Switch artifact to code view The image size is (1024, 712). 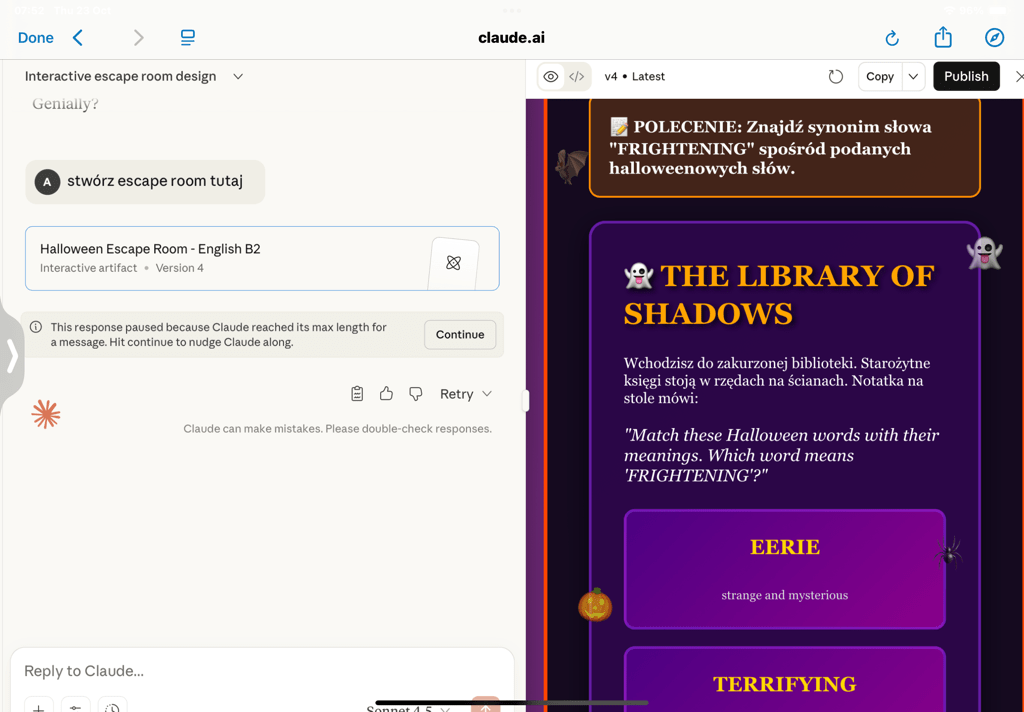(577, 77)
